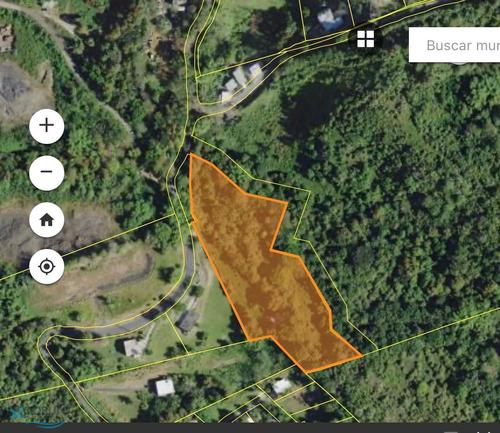Focus the Buscar search field
This screenshot has height=433, width=500.
click(x=454, y=45)
